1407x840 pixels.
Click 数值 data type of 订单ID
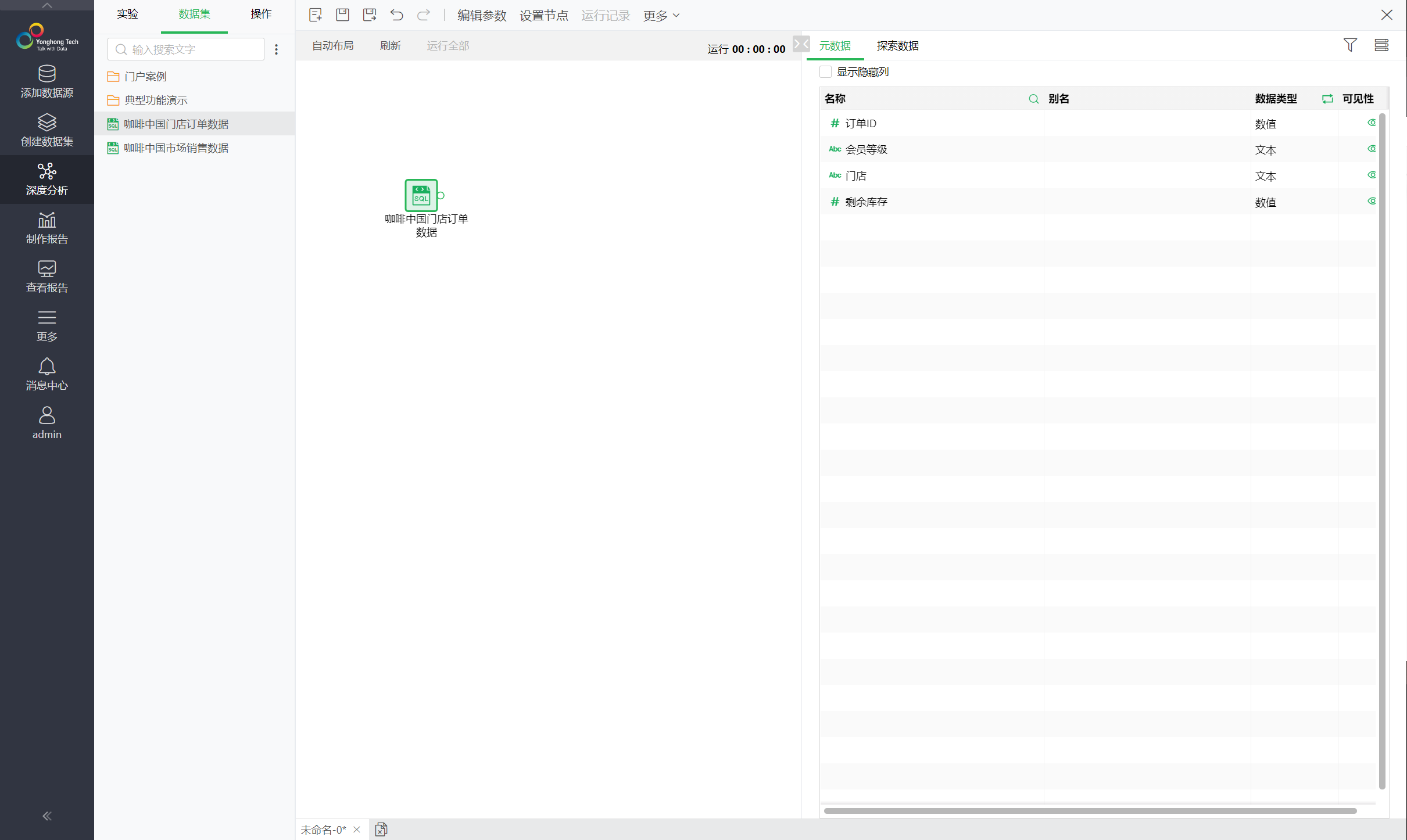click(x=1265, y=124)
